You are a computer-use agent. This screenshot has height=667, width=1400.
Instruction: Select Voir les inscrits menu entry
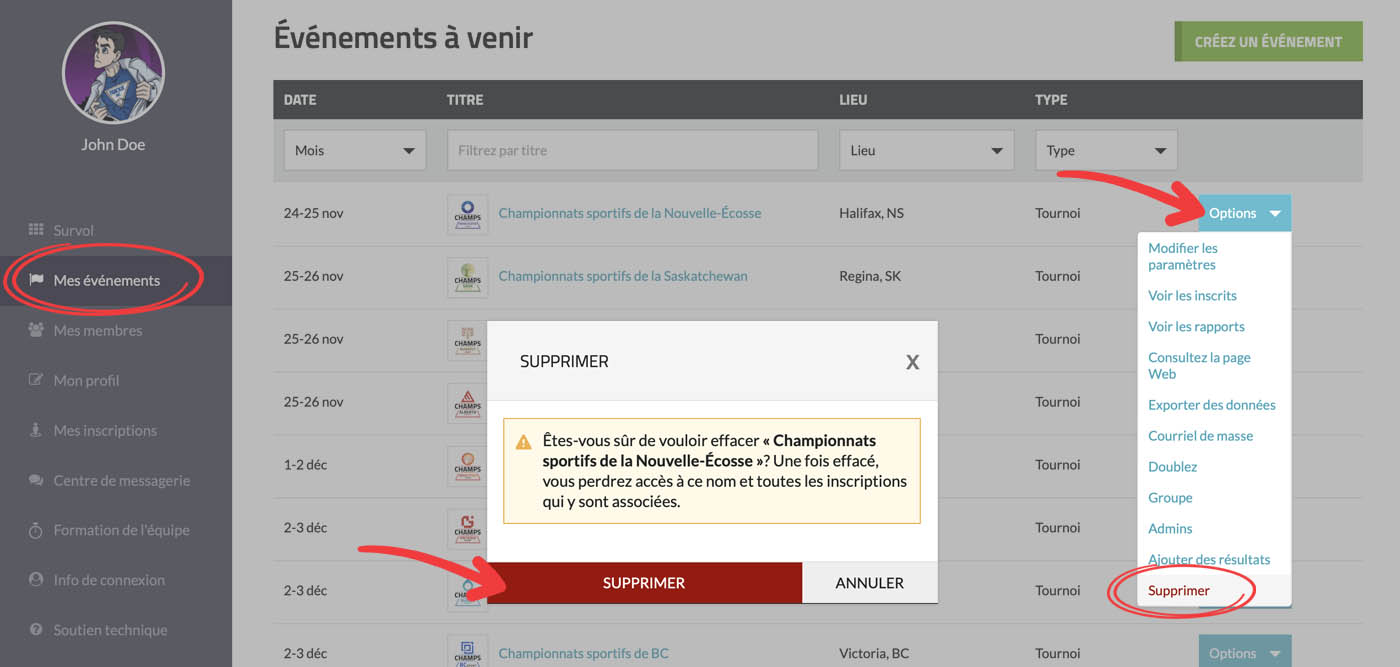click(1192, 296)
